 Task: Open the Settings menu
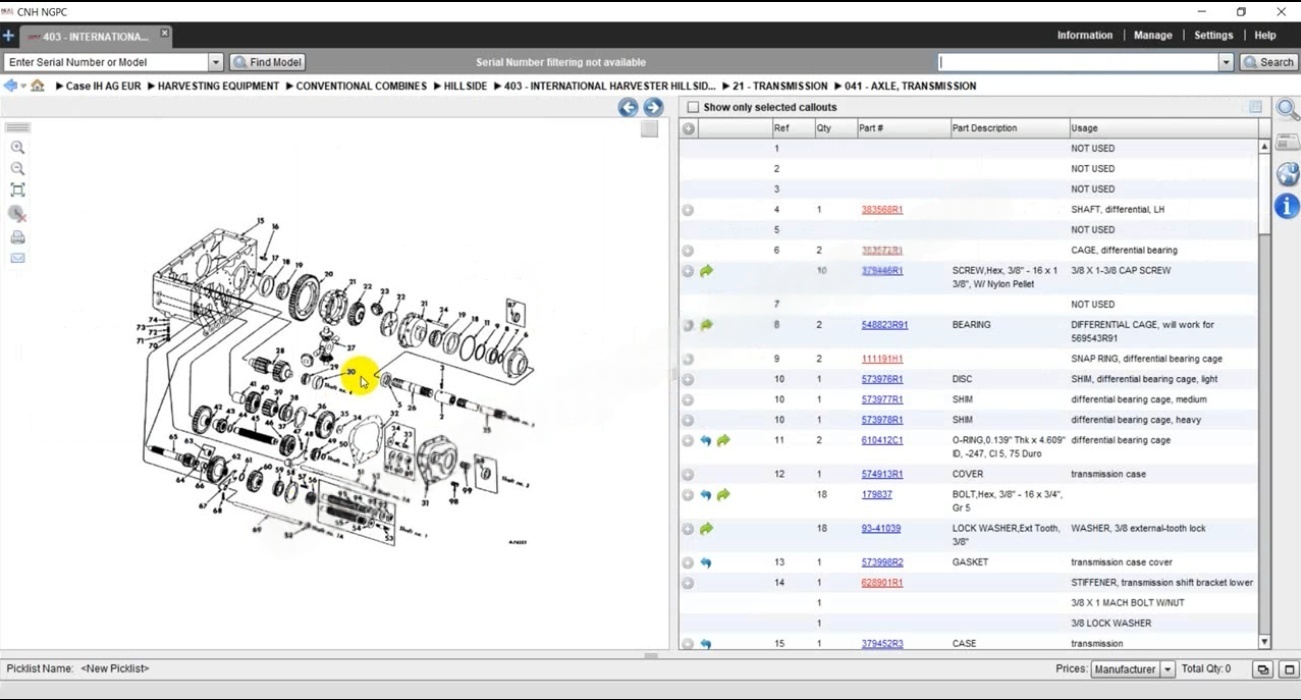(x=1213, y=35)
